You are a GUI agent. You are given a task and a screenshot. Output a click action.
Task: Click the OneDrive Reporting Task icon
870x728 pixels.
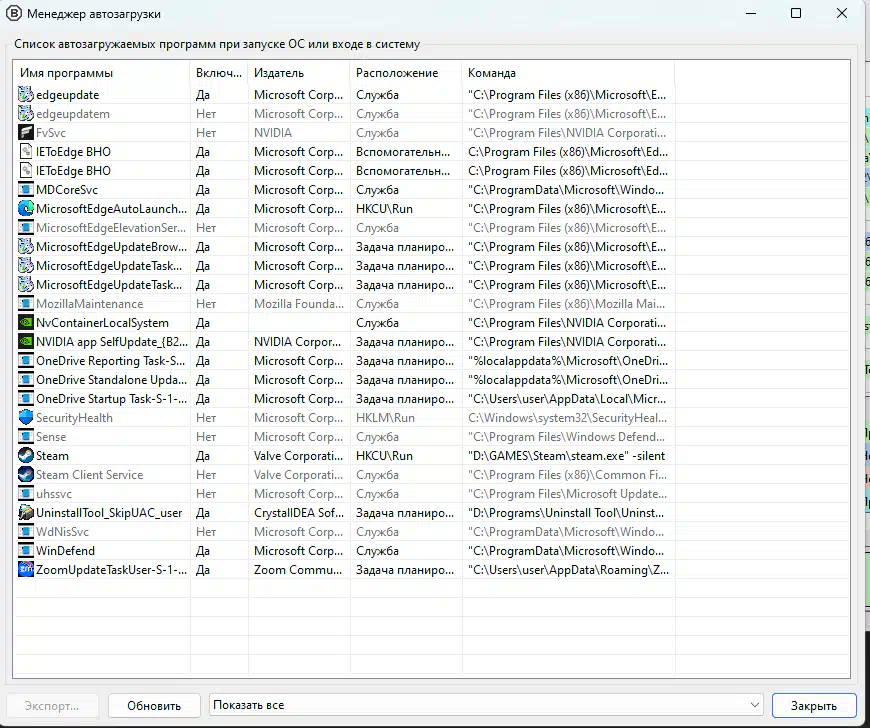point(26,361)
